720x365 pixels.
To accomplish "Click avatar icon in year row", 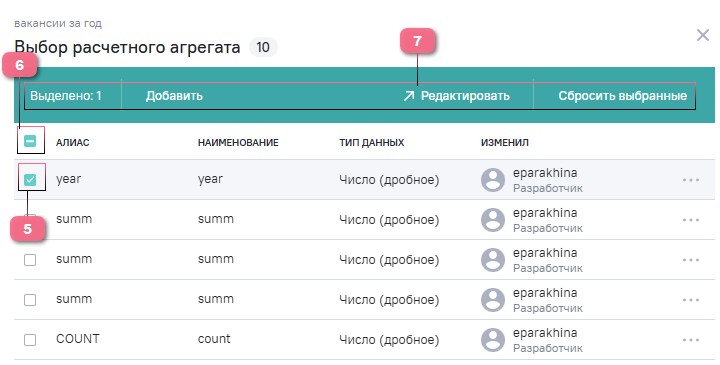I will coord(493,180).
